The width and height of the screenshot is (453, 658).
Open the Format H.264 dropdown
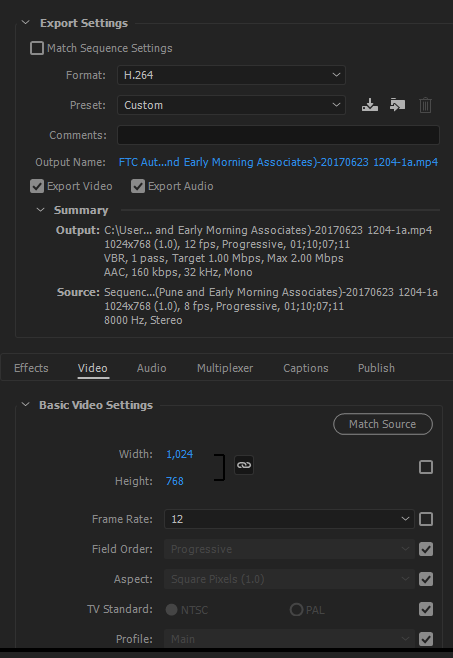[231, 75]
